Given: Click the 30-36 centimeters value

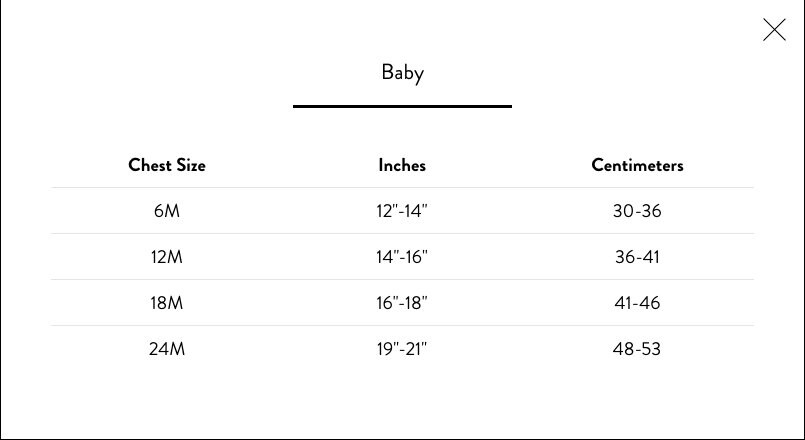Looking at the screenshot, I should (637, 211).
